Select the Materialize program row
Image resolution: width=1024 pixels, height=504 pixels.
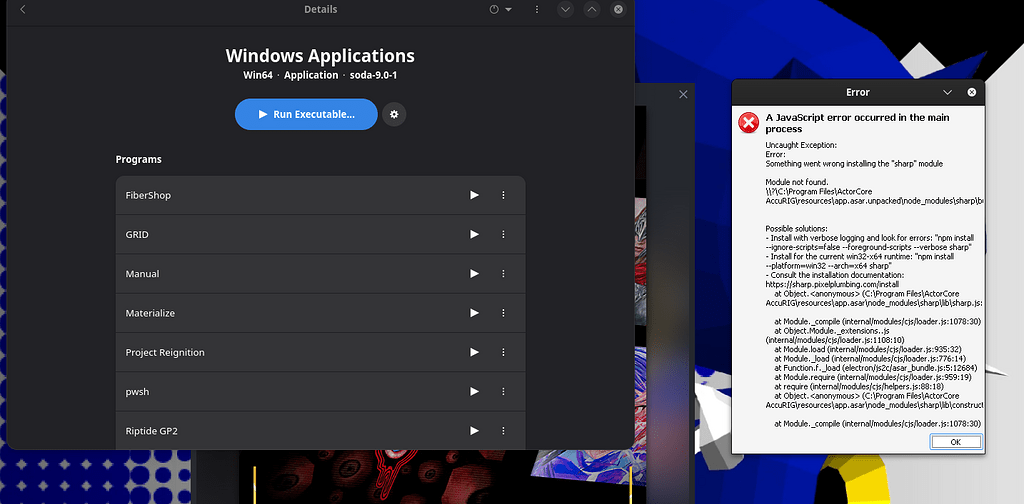tap(321, 313)
